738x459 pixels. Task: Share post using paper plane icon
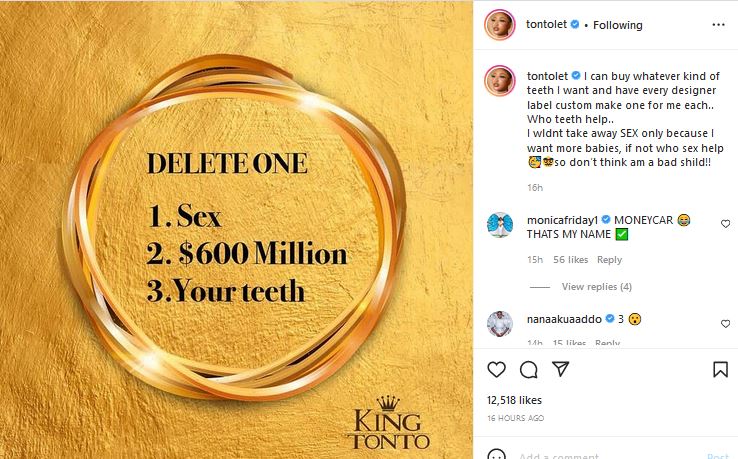click(561, 370)
